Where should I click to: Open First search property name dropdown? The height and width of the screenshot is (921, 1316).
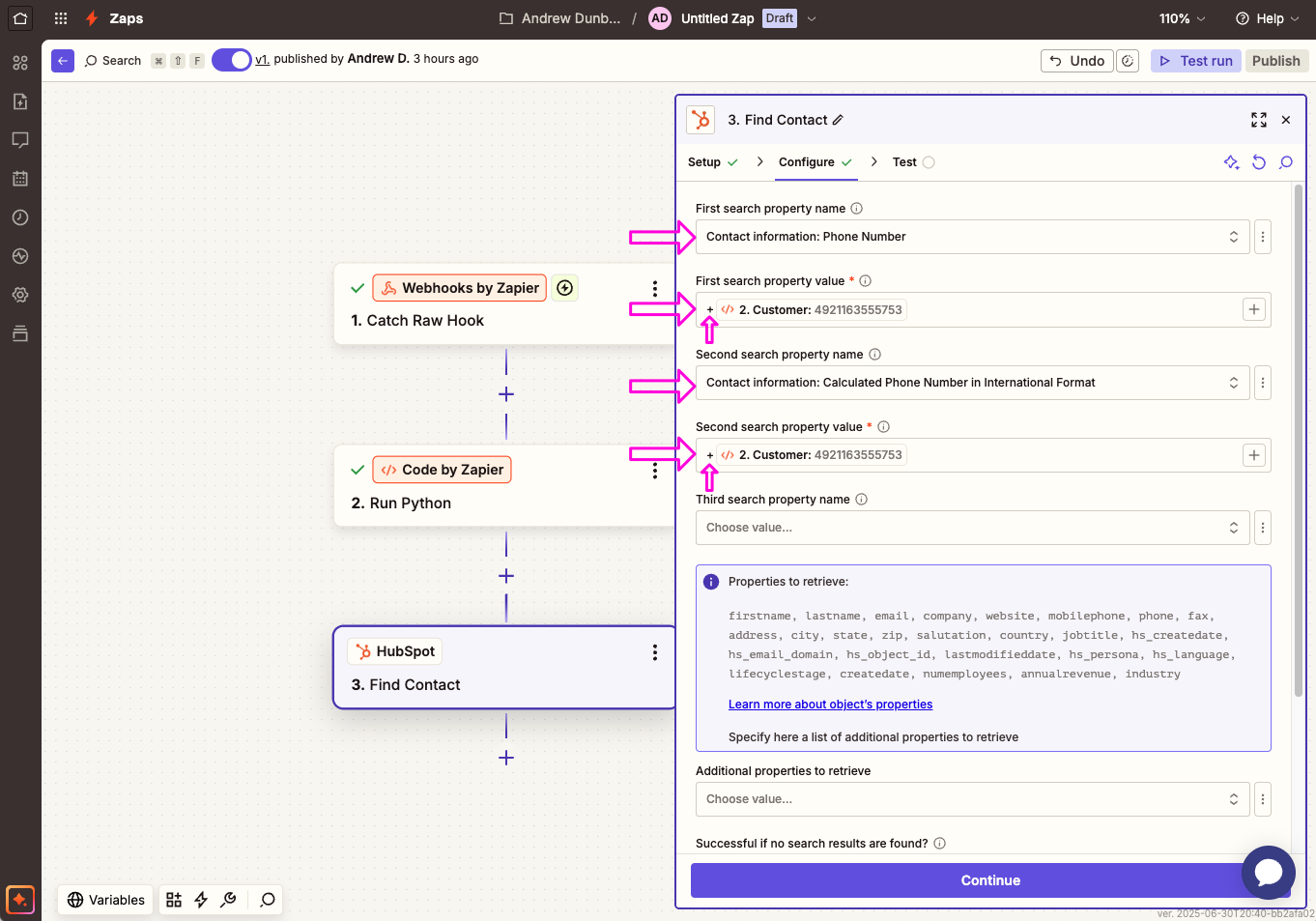point(972,237)
